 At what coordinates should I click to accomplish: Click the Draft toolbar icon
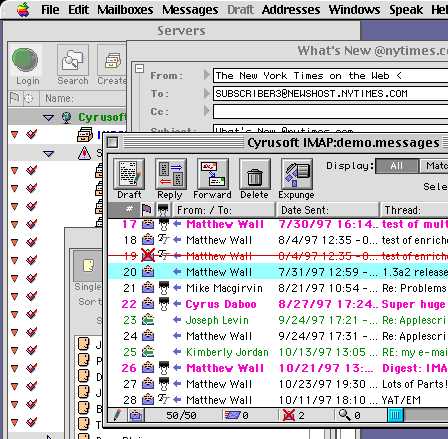coord(129,174)
